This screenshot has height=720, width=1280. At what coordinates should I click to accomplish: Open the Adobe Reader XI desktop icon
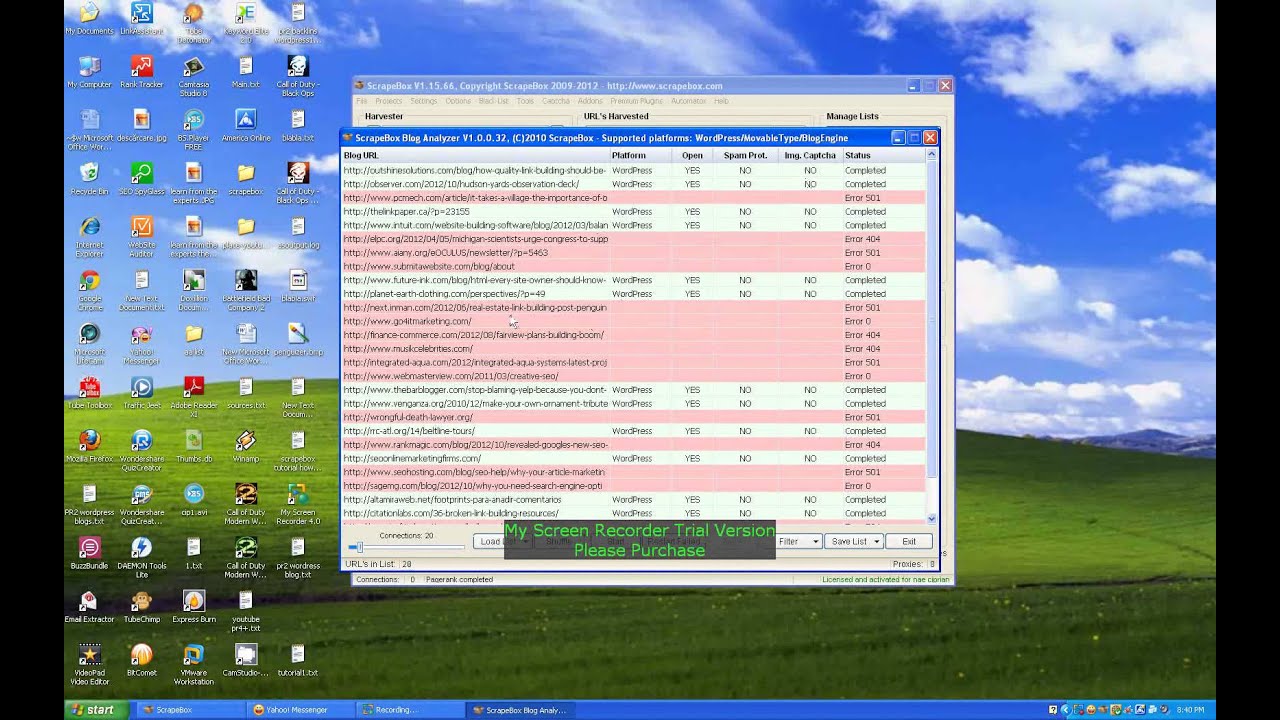tap(193, 399)
